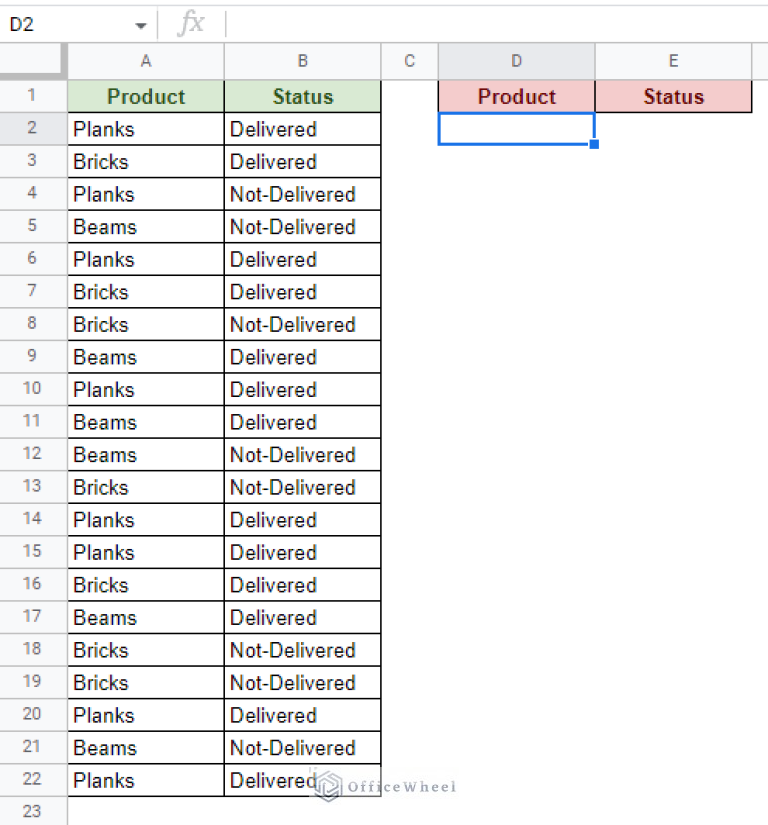Click the red Status header cell
Screen dimensions: 768x825
(x=673, y=96)
